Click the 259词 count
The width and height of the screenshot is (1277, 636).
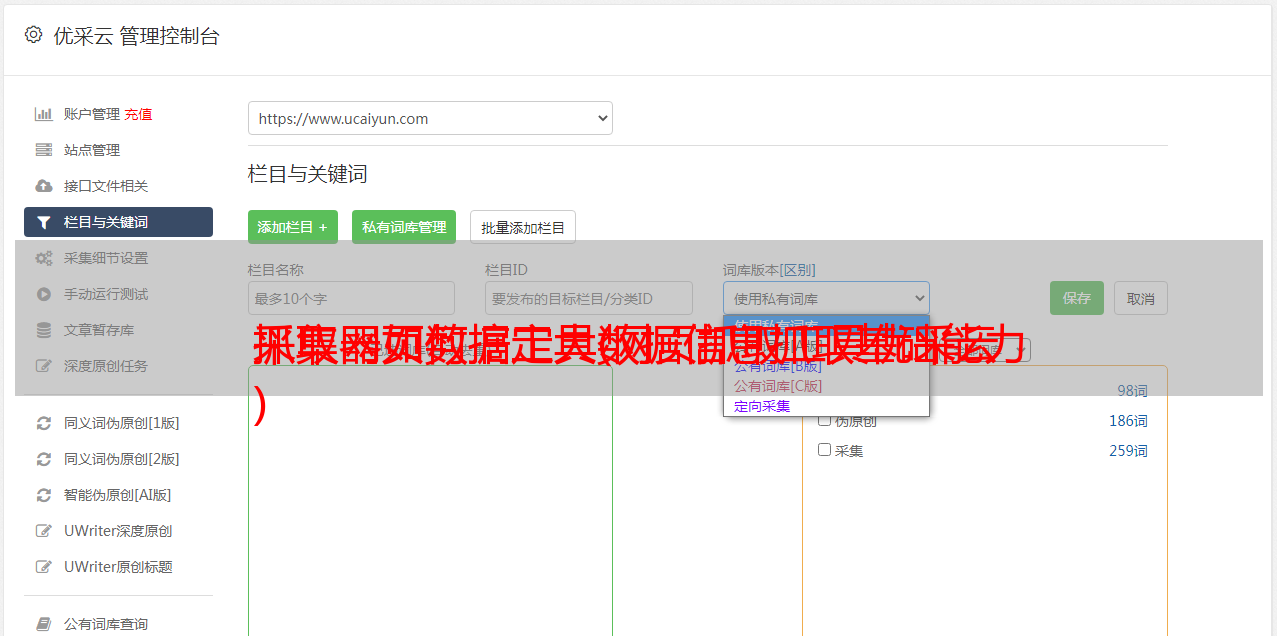point(1128,451)
